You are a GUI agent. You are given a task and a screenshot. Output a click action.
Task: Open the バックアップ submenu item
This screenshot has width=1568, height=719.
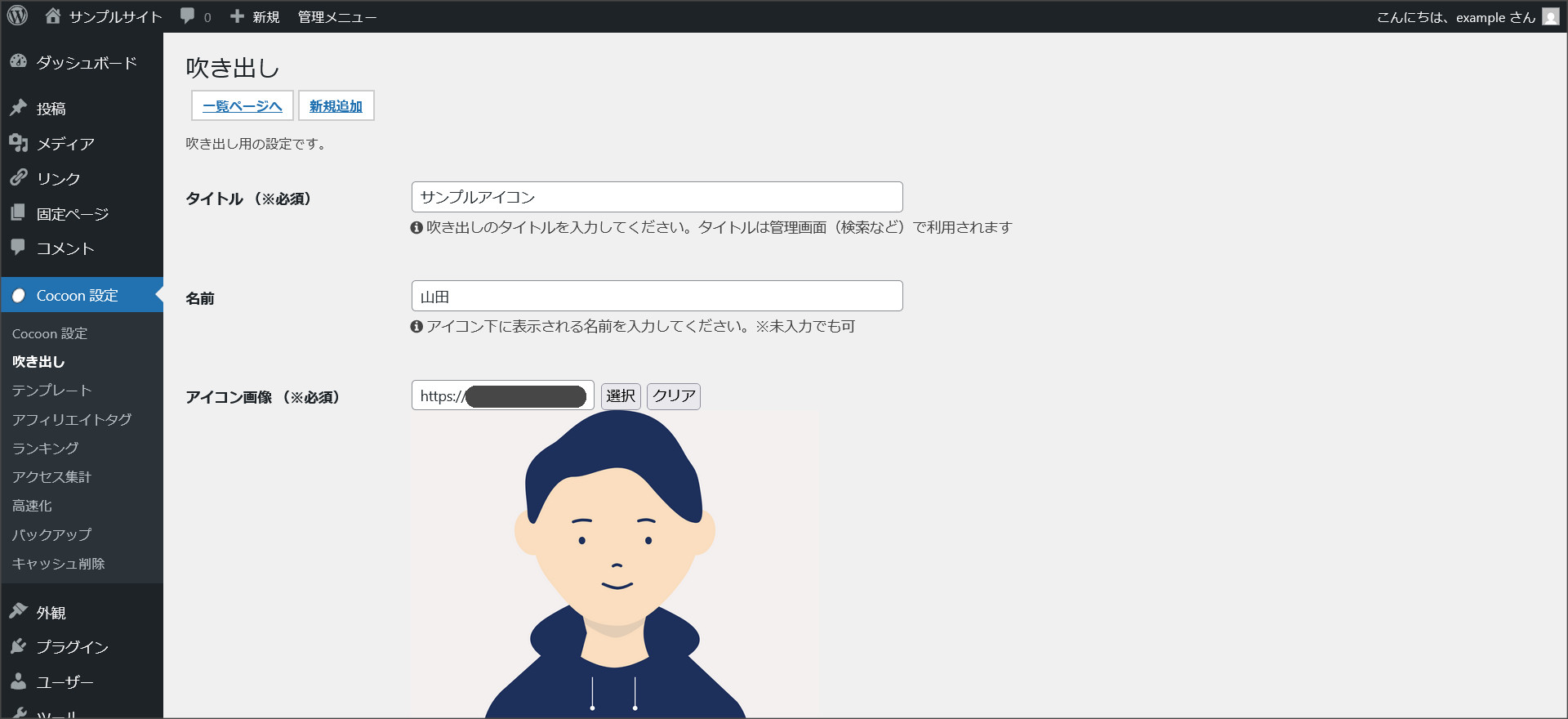pyautogui.click(x=51, y=534)
